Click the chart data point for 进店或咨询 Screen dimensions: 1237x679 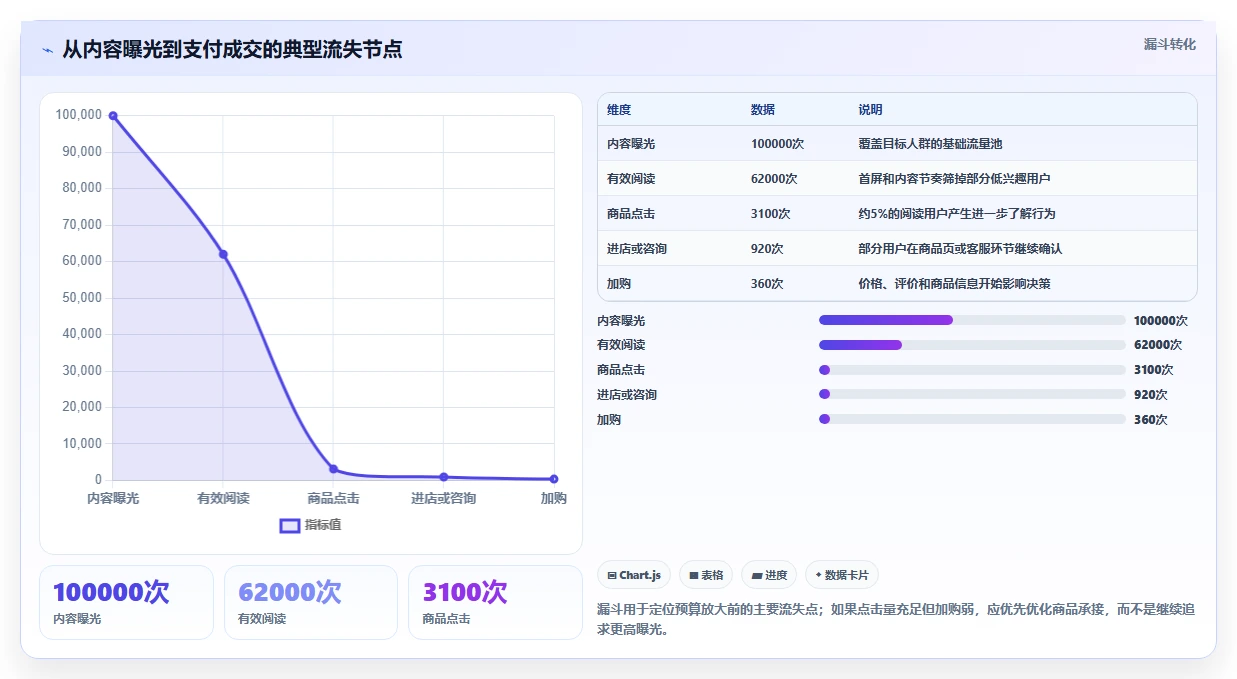pos(444,477)
